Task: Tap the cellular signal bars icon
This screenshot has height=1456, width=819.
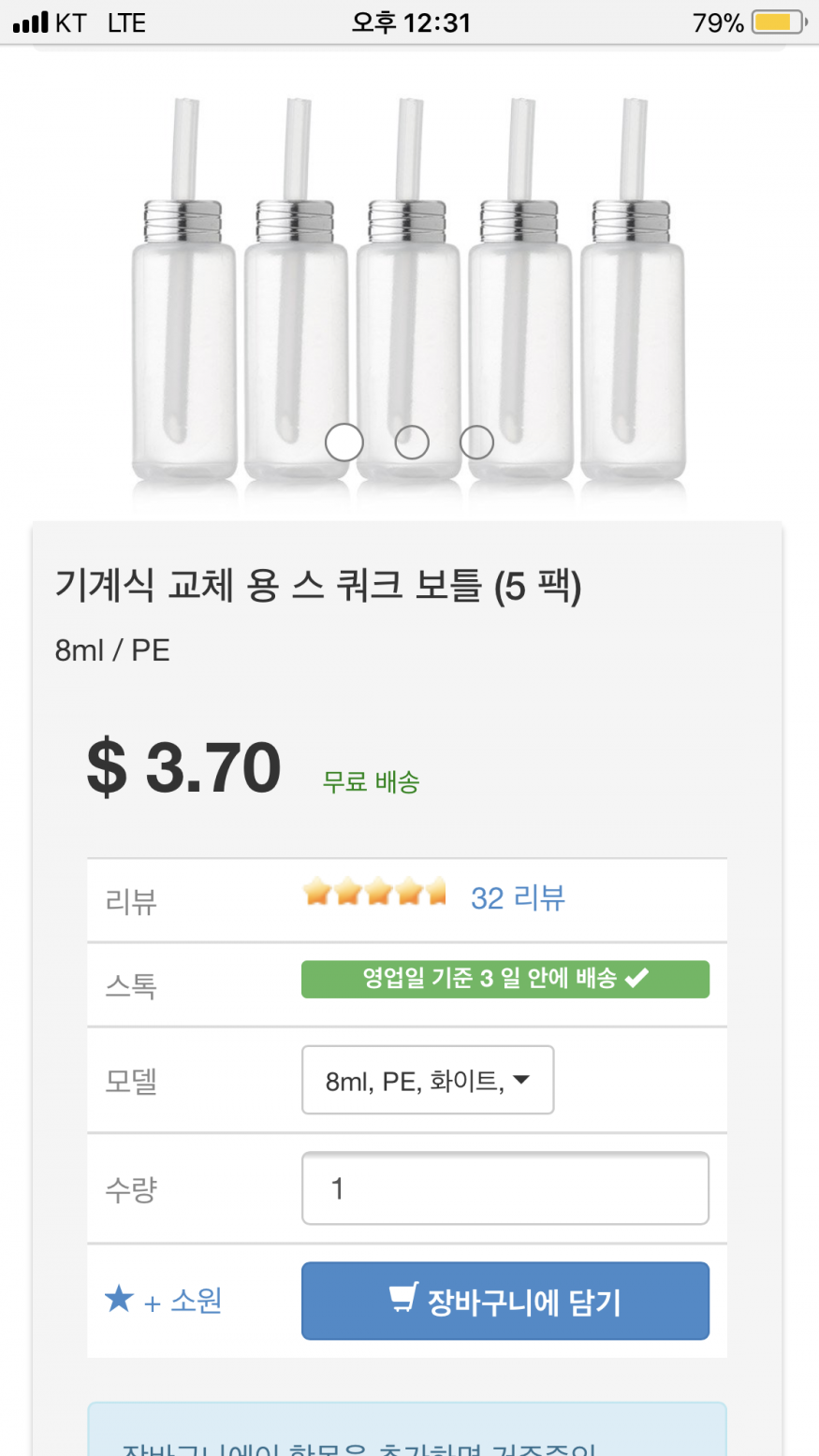Action: [x=30, y=22]
